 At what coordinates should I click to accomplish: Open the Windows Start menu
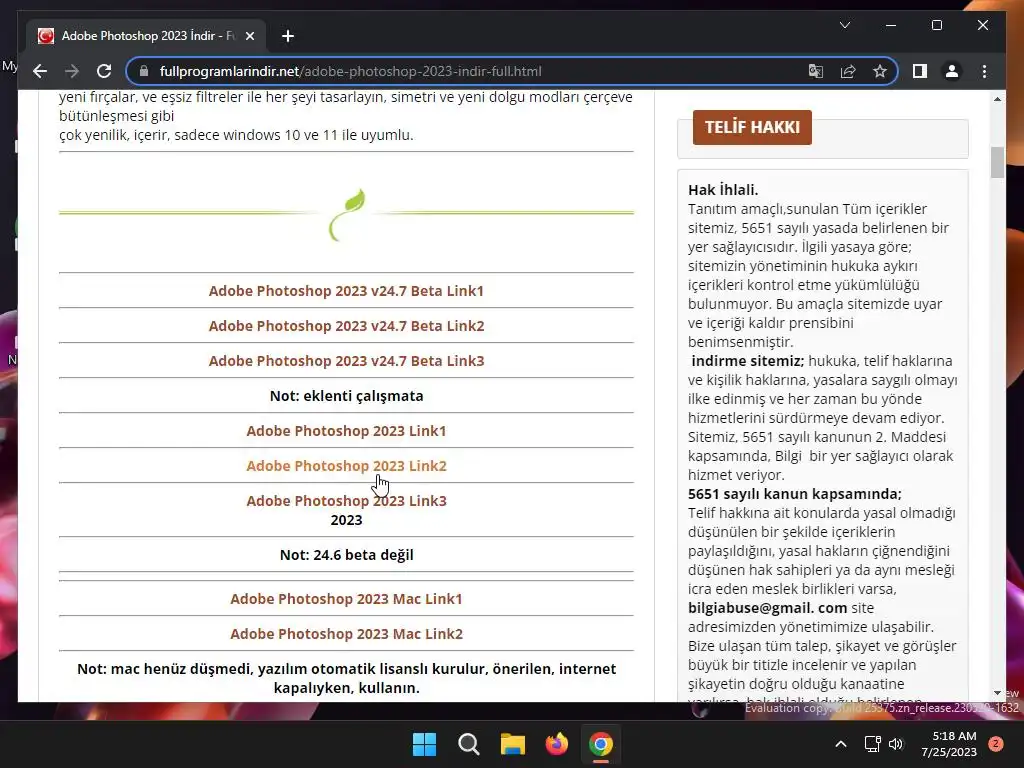pos(424,744)
